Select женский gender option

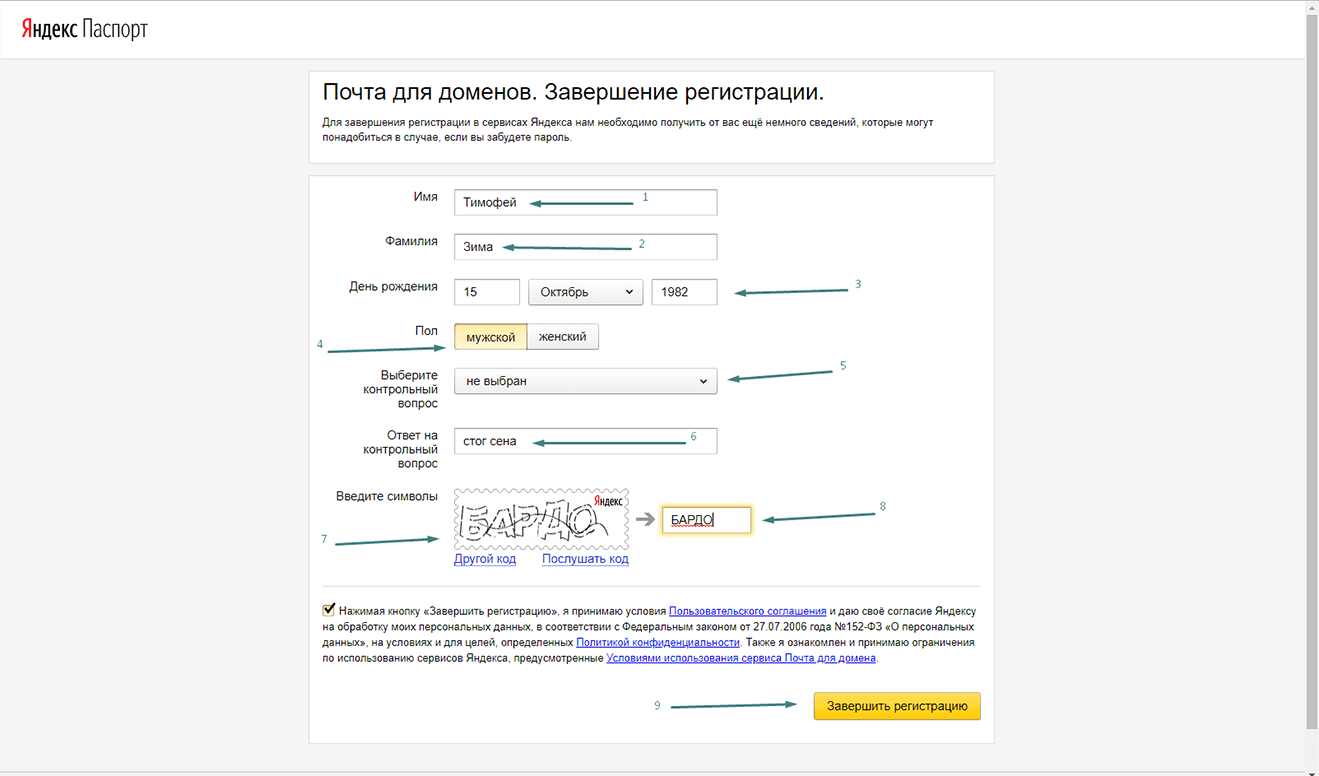click(563, 337)
